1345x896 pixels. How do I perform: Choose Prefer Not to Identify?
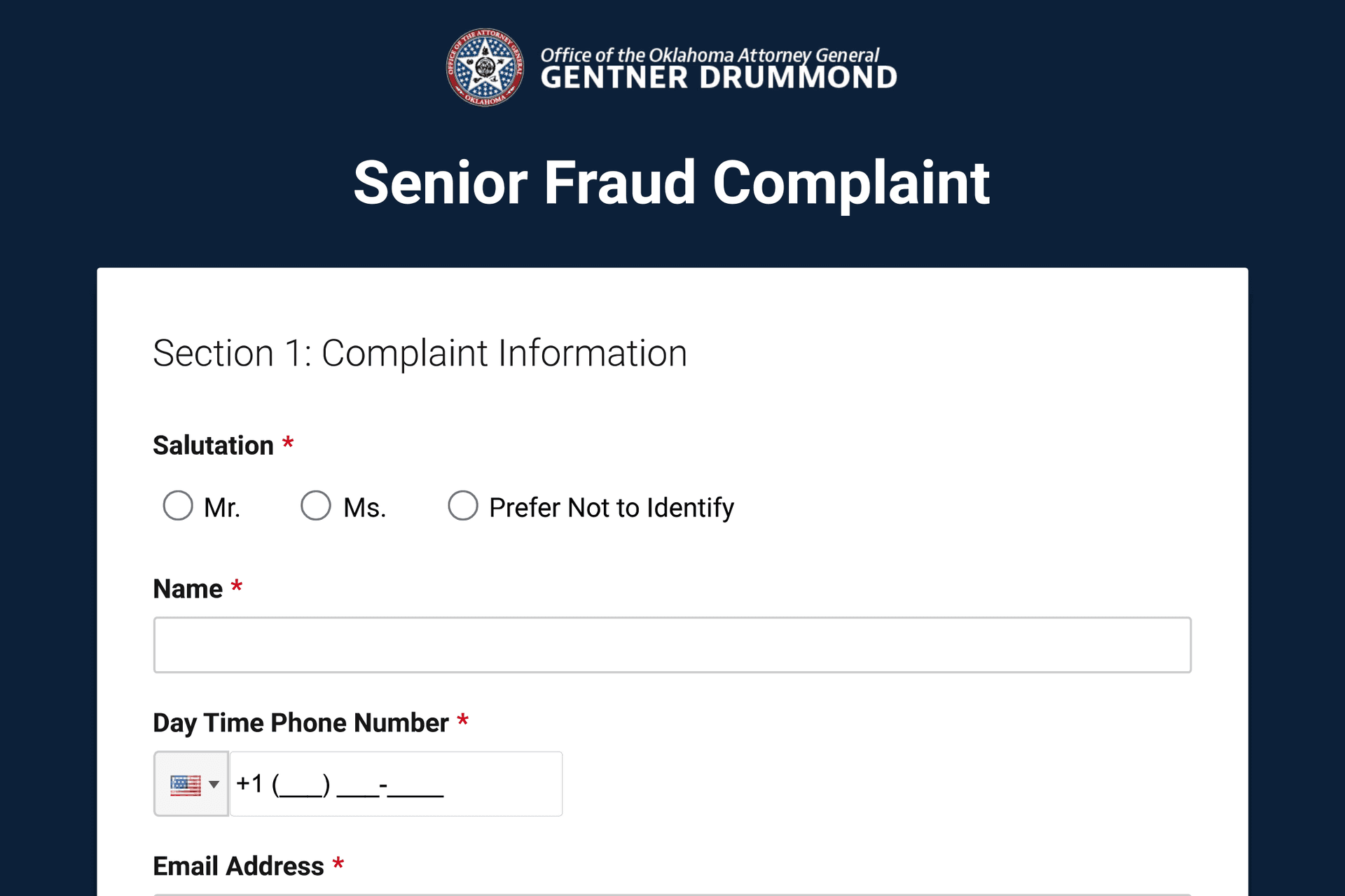coord(463,506)
